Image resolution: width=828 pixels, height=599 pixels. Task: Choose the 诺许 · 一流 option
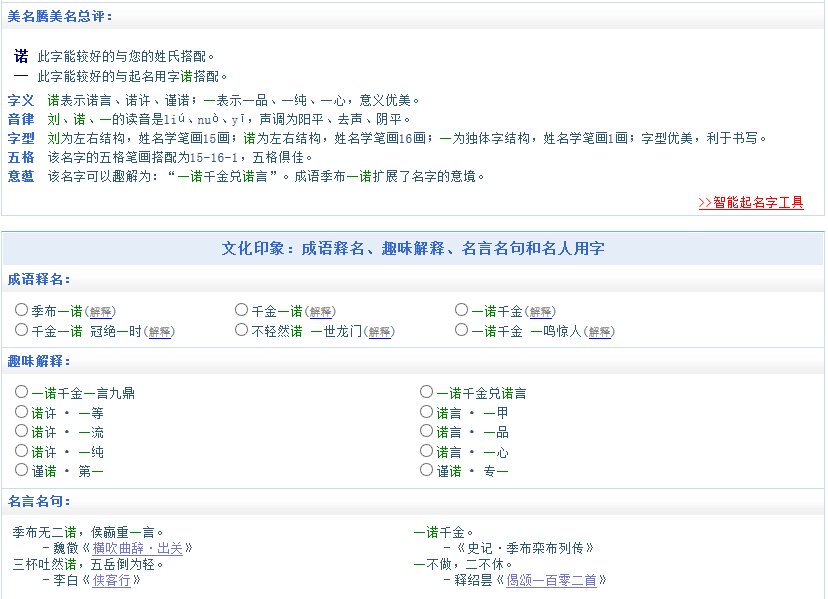(22, 431)
